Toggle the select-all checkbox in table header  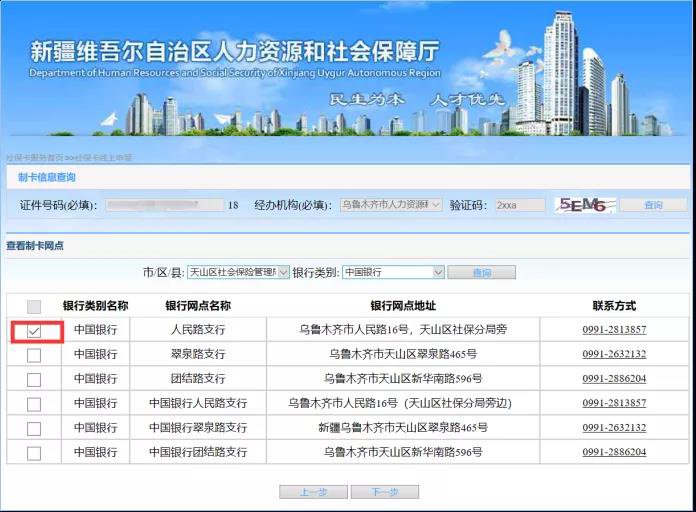34,307
